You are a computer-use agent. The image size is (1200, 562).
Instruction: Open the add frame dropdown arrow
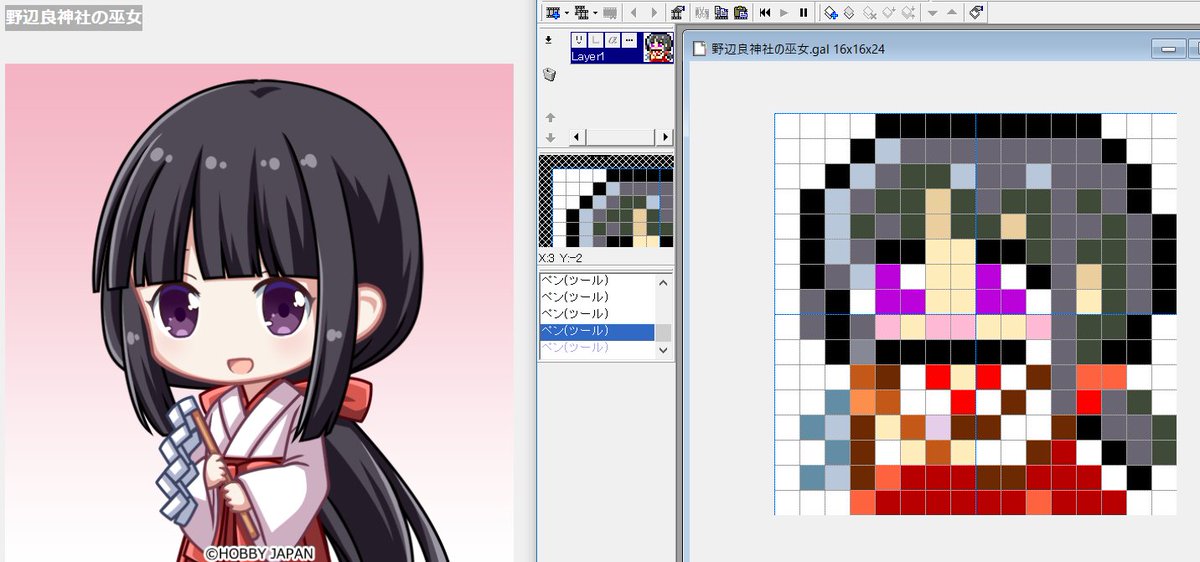click(567, 13)
